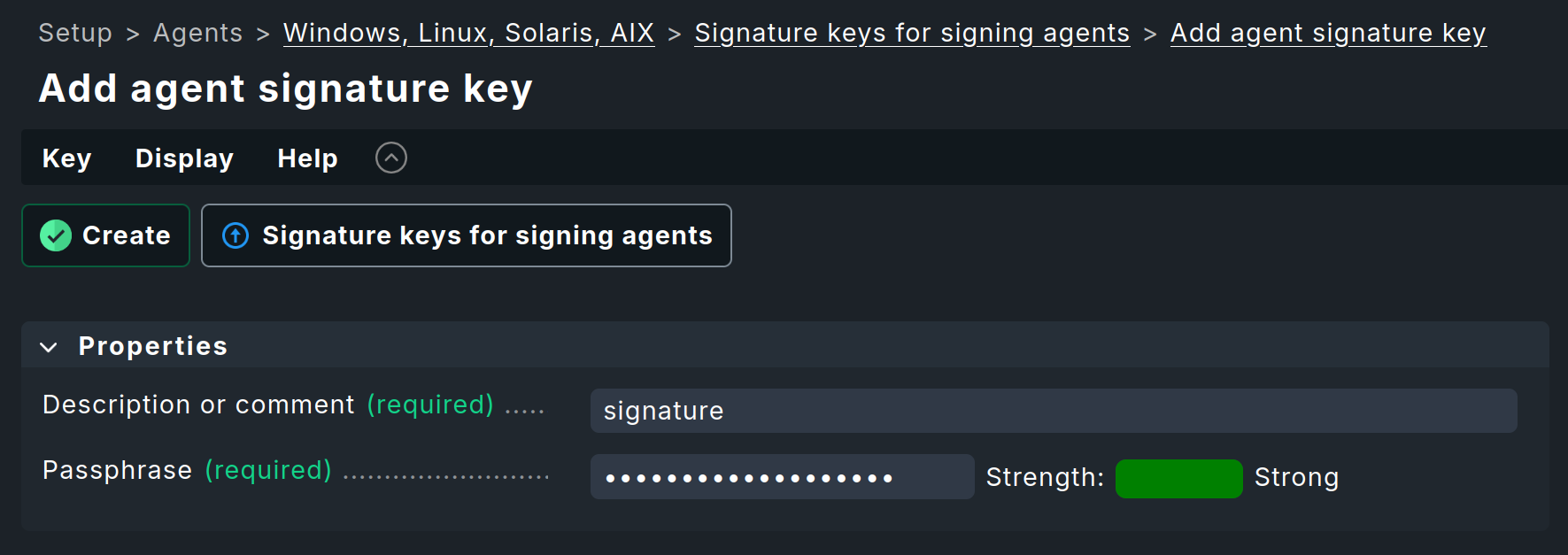Click the Properties section header title
The image size is (1568, 555).
pos(152,346)
